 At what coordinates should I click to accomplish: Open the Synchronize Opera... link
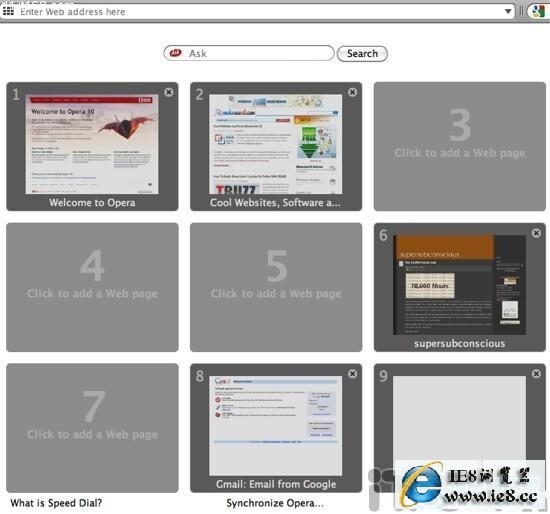pos(275,503)
